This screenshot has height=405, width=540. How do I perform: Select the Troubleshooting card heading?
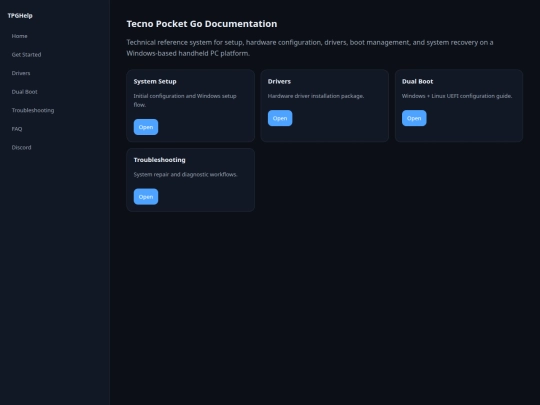(159, 160)
